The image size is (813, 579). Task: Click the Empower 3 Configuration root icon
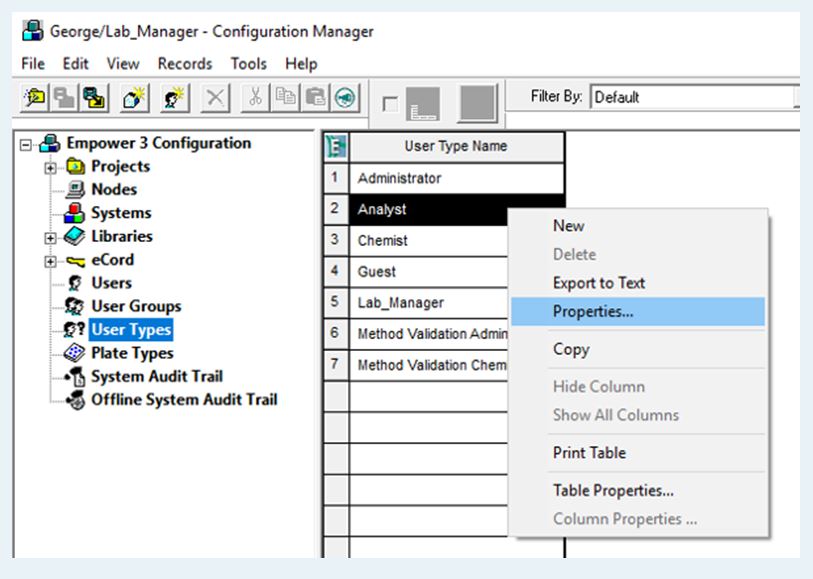click(x=50, y=143)
